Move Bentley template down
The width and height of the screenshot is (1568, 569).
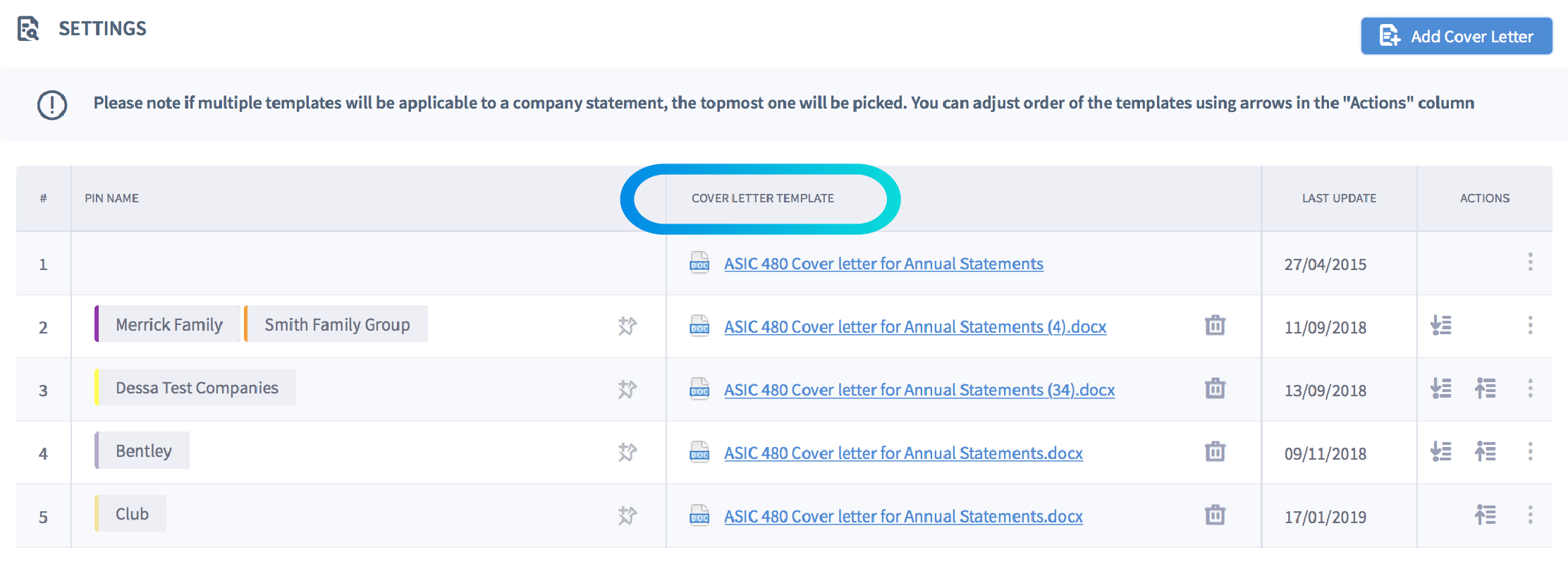pos(1441,451)
